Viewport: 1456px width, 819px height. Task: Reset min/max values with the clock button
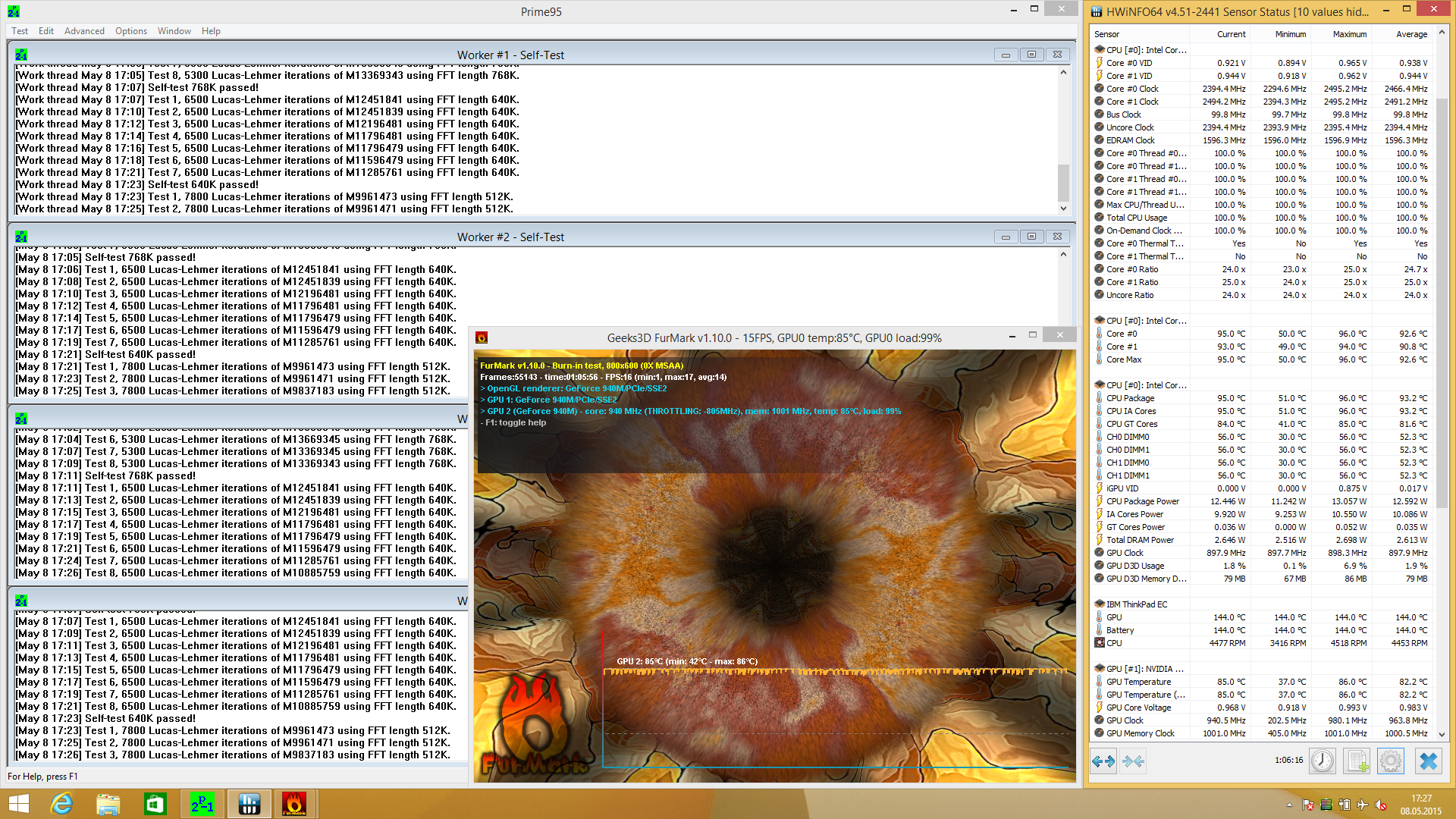point(1323,761)
